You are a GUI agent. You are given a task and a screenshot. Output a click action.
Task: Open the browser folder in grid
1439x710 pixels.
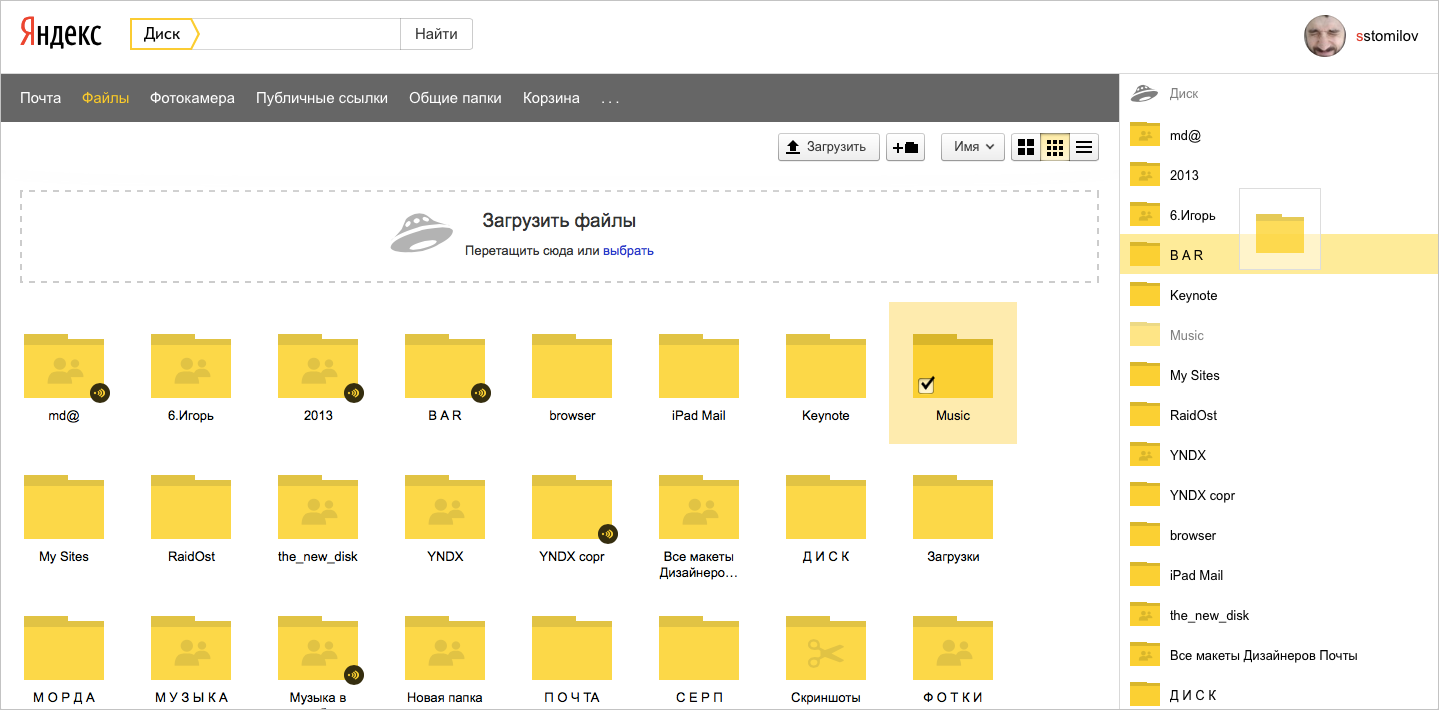(x=572, y=367)
